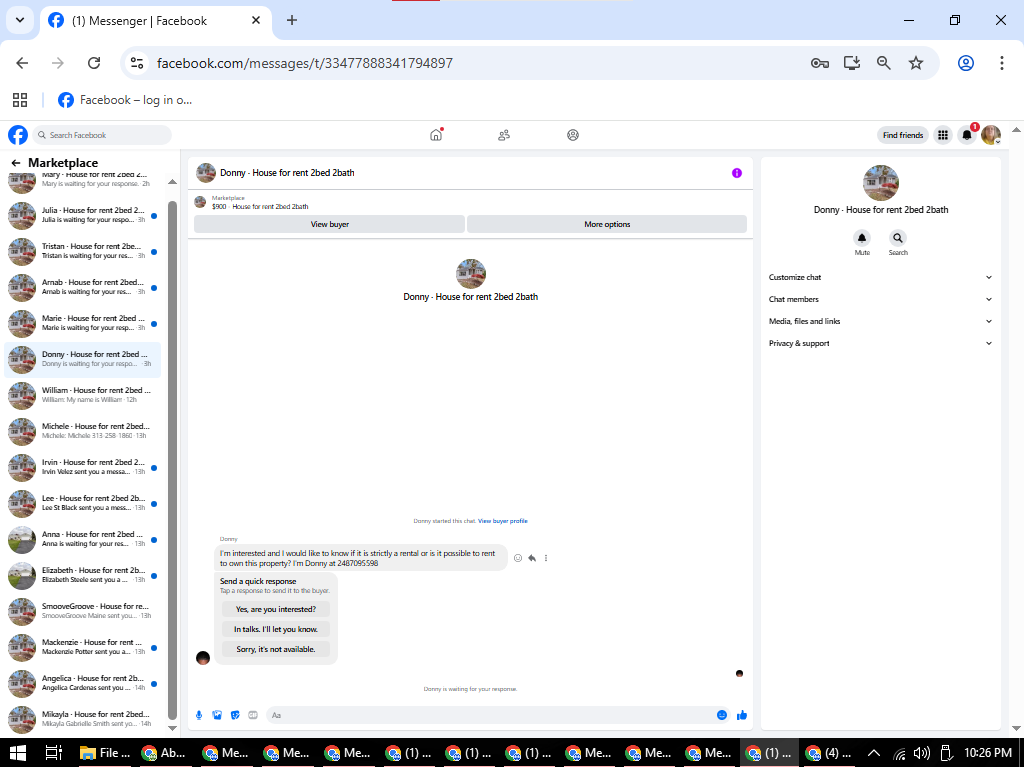Image resolution: width=1024 pixels, height=767 pixels.
Task: Select the Messenger | Facebook browser tab
Action: (157, 21)
